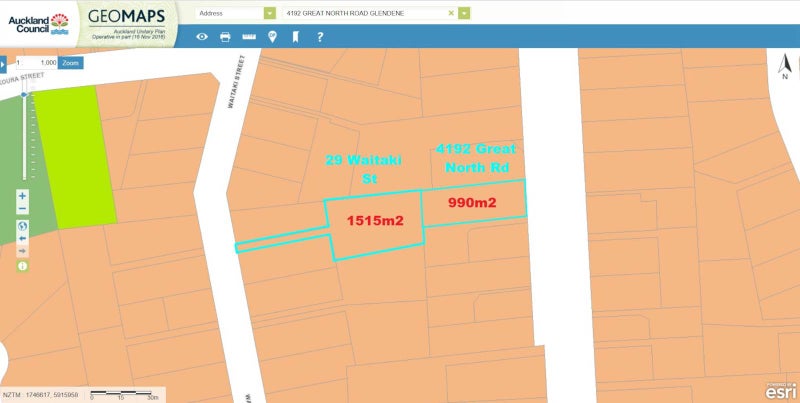Zoom out with the minus button
Screen dimensions: 800x403
pyautogui.click(x=22, y=209)
